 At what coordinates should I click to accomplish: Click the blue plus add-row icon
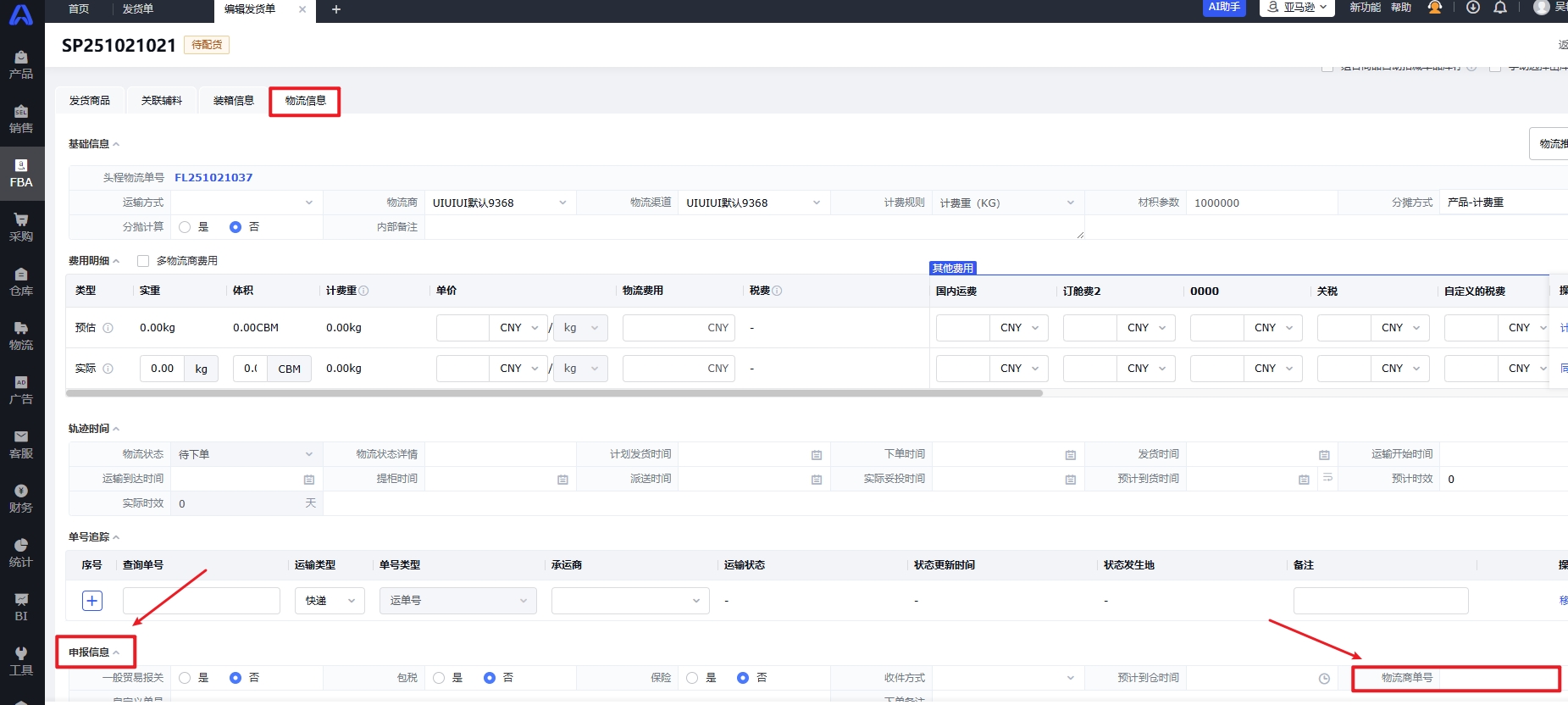click(92, 601)
